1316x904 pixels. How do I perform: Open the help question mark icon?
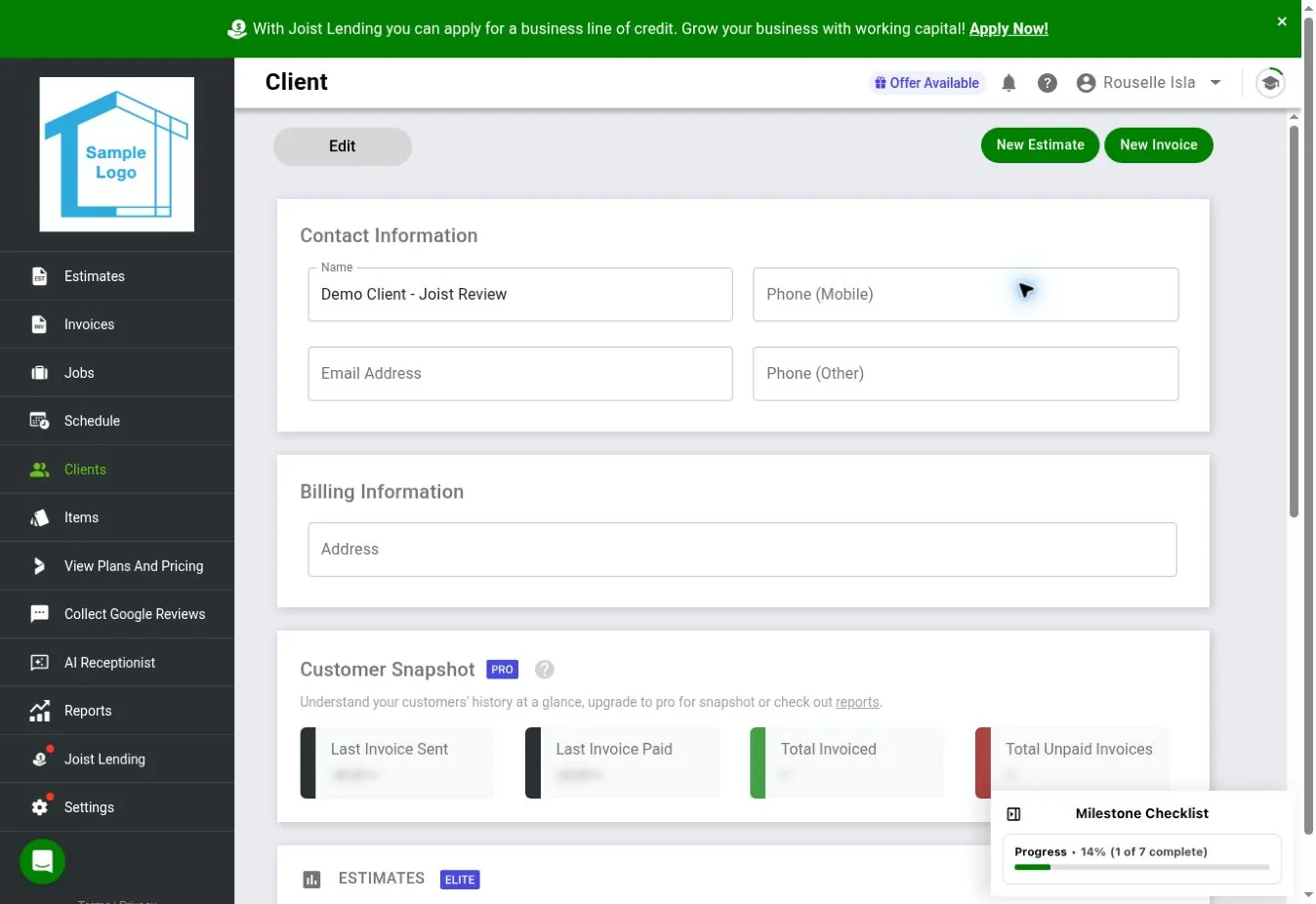tap(1048, 83)
